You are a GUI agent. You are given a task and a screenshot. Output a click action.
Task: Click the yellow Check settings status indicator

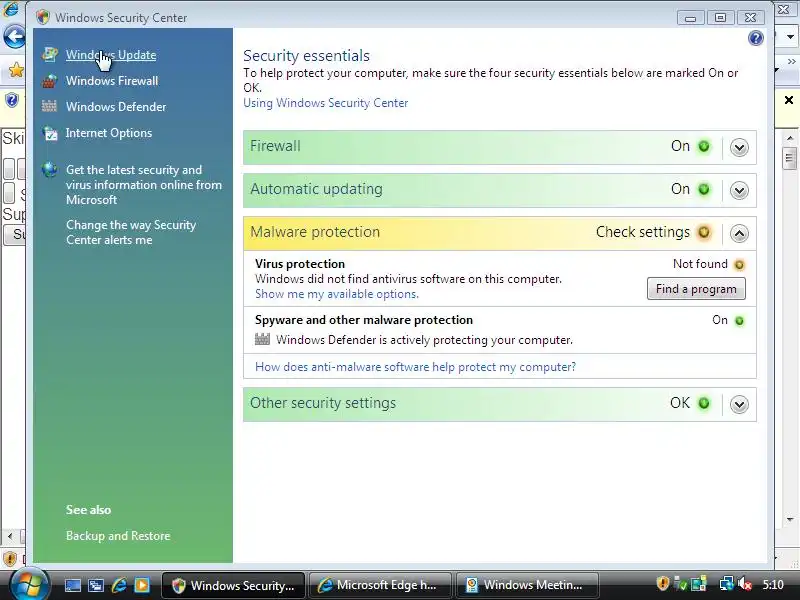[704, 232]
